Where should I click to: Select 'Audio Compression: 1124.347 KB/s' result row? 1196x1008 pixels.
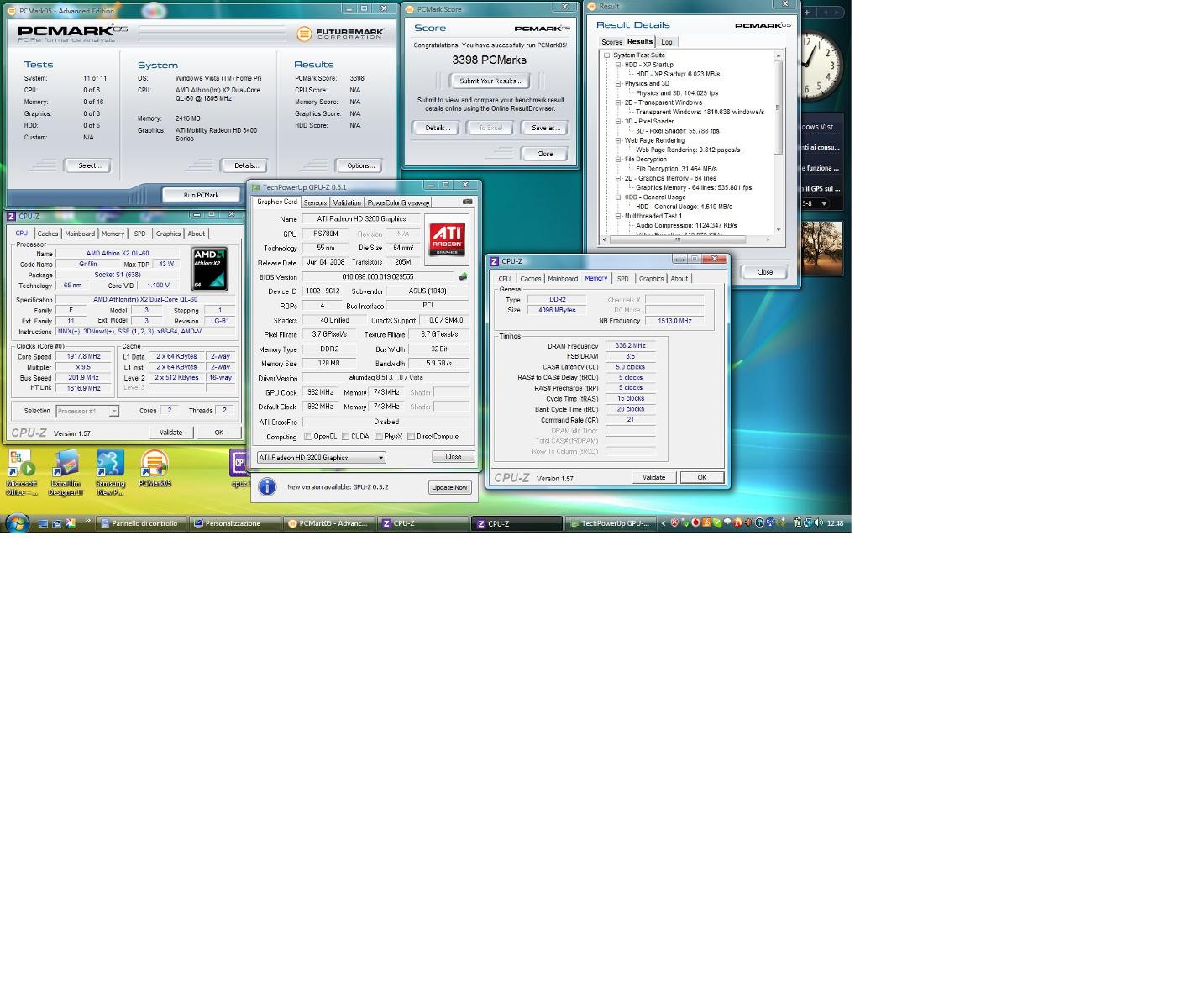(686, 225)
